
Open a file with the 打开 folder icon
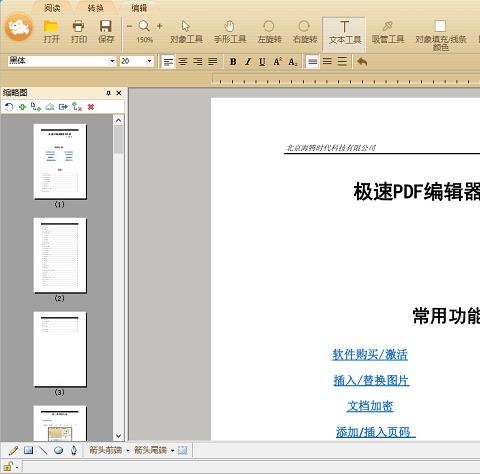tap(51, 31)
